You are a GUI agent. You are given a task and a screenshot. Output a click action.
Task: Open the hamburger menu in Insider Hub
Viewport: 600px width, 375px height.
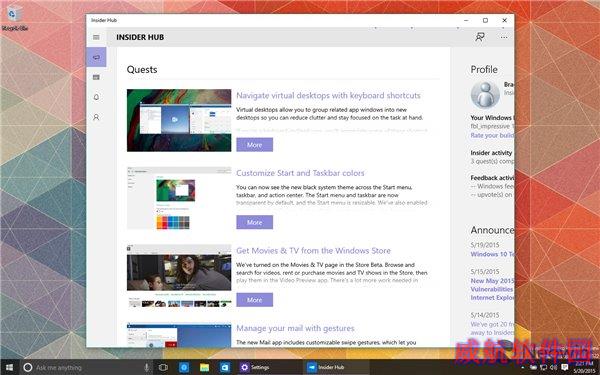point(96,37)
